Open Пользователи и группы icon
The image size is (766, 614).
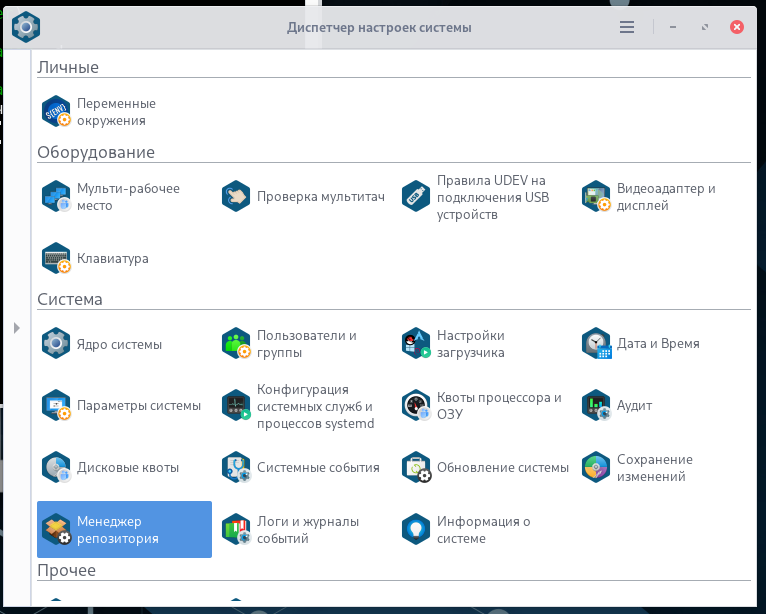(x=236, y=343)
